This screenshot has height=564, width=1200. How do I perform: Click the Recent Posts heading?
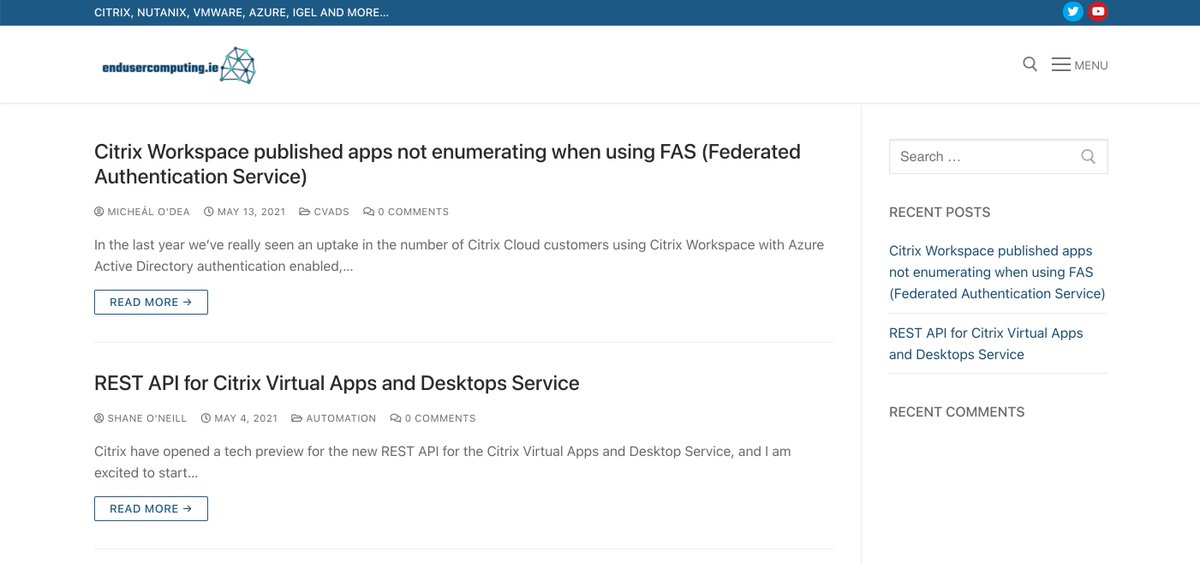(x=940, y=212)
